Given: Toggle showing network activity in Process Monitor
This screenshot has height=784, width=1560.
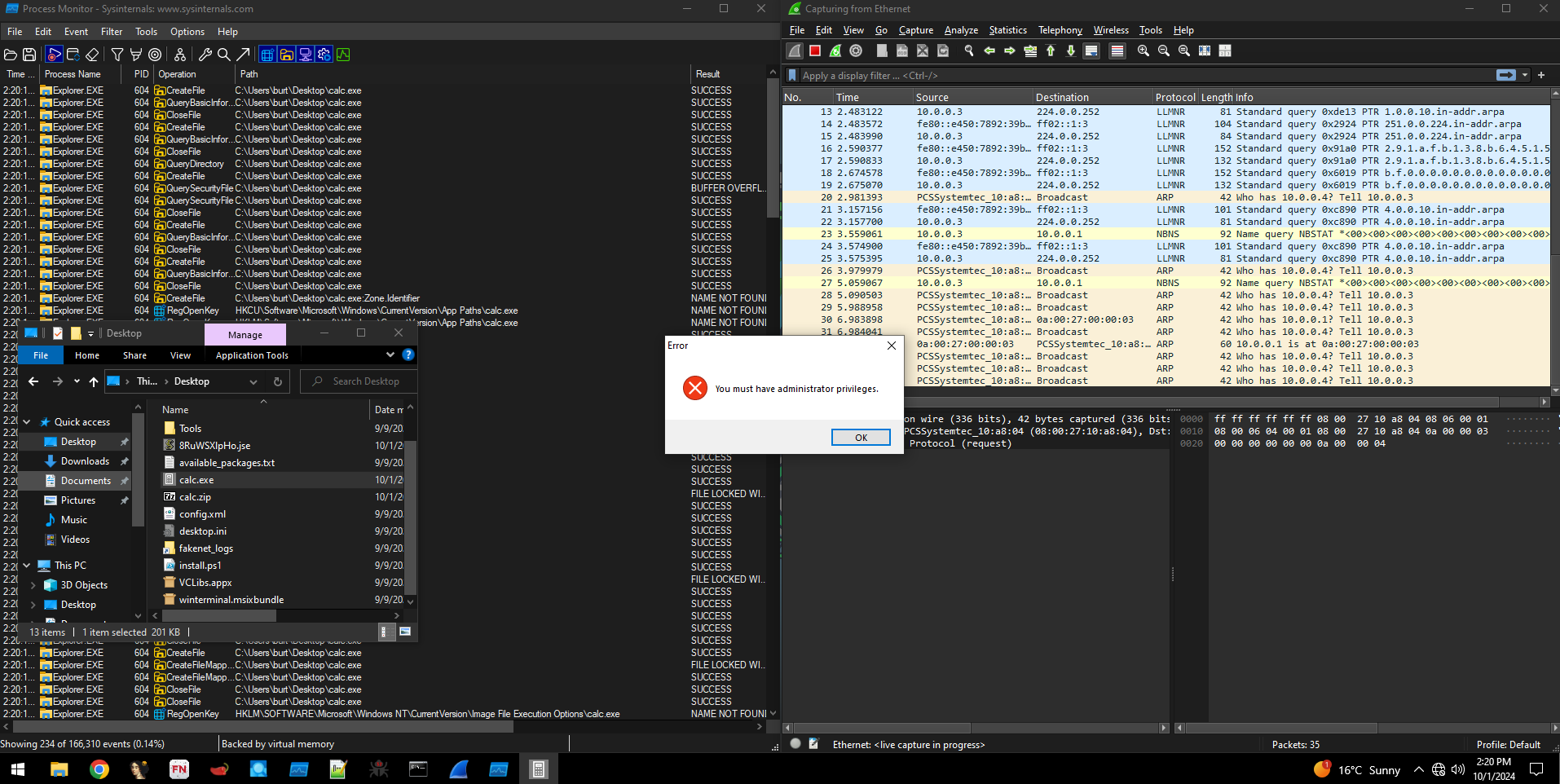Looking at the screenshot, I should [x=306, y=55].
